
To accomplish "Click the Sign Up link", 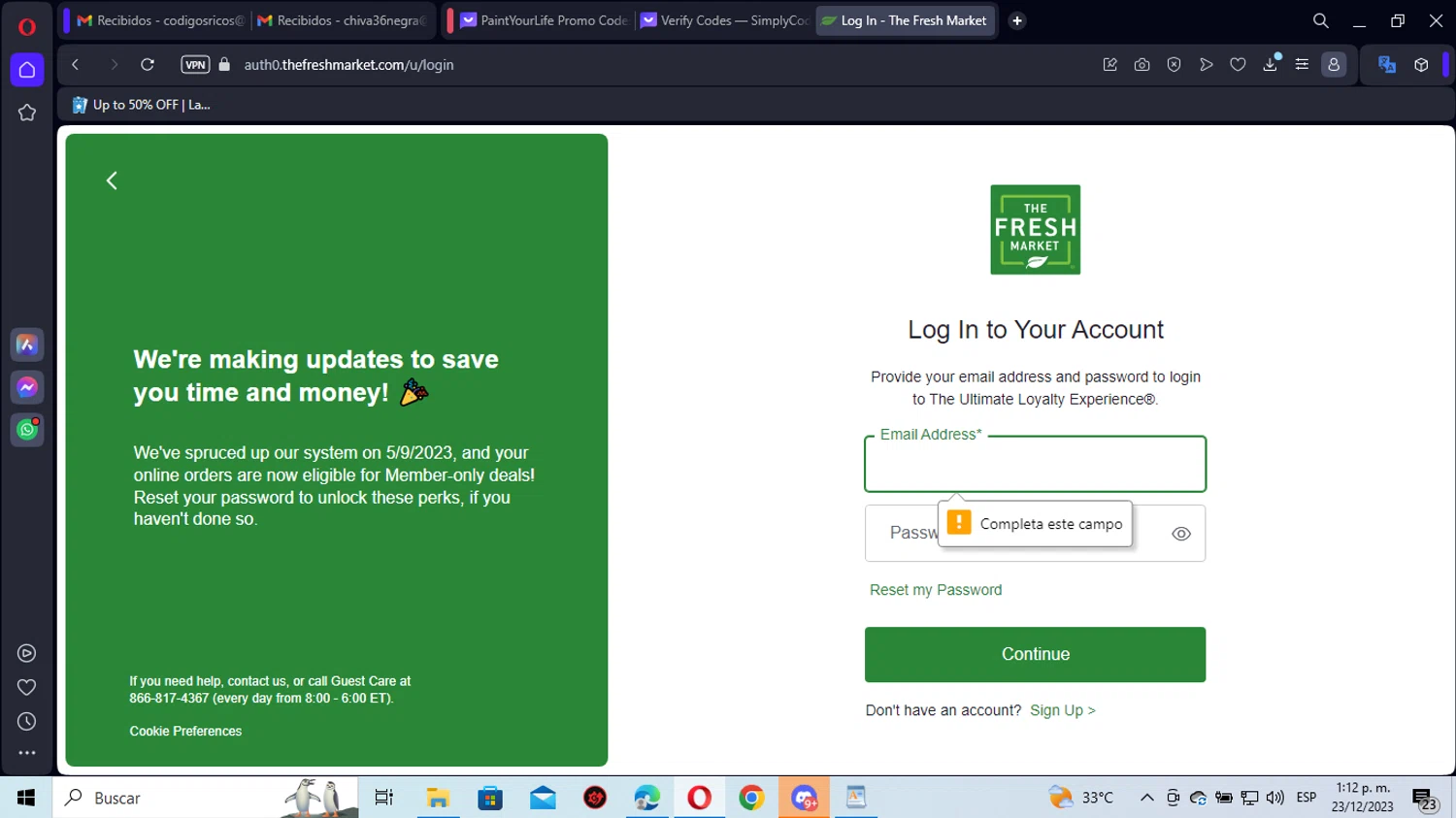I will [1063, 710].
